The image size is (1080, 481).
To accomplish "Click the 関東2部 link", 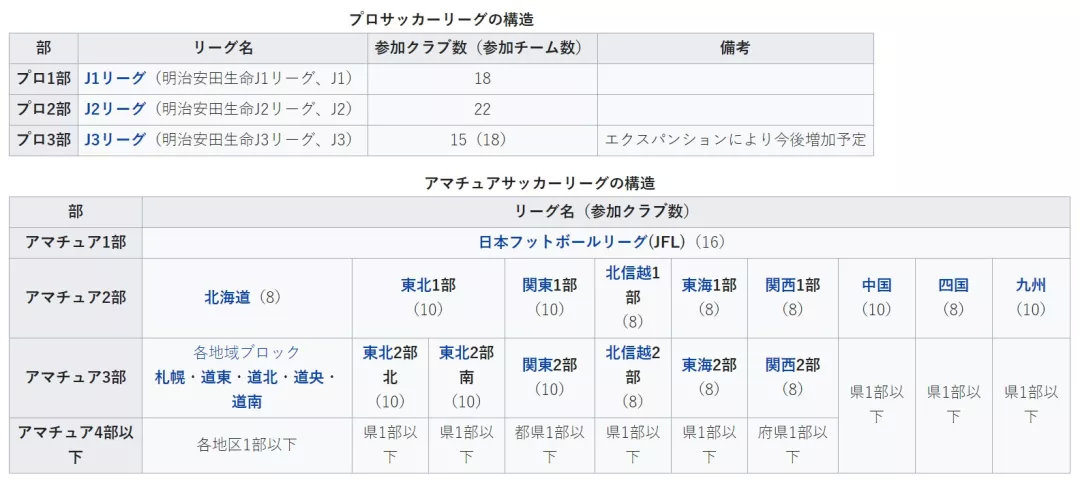I will point(549,365).
